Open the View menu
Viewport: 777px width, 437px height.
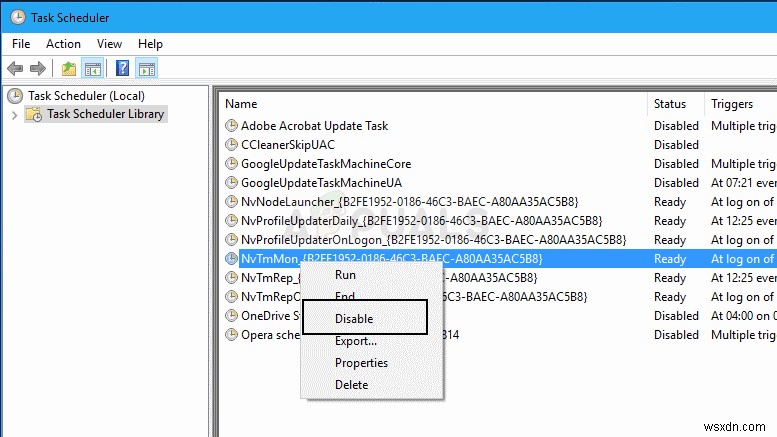pos(110,44)
